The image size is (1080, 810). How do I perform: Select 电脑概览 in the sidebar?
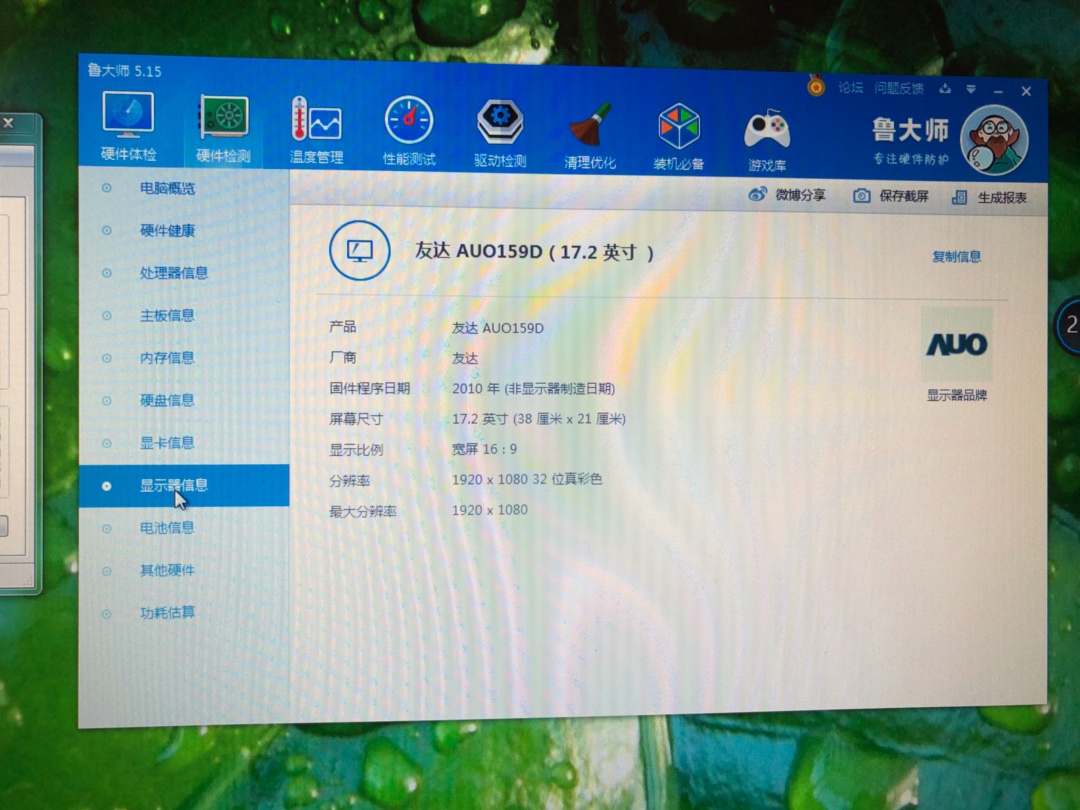184,188
